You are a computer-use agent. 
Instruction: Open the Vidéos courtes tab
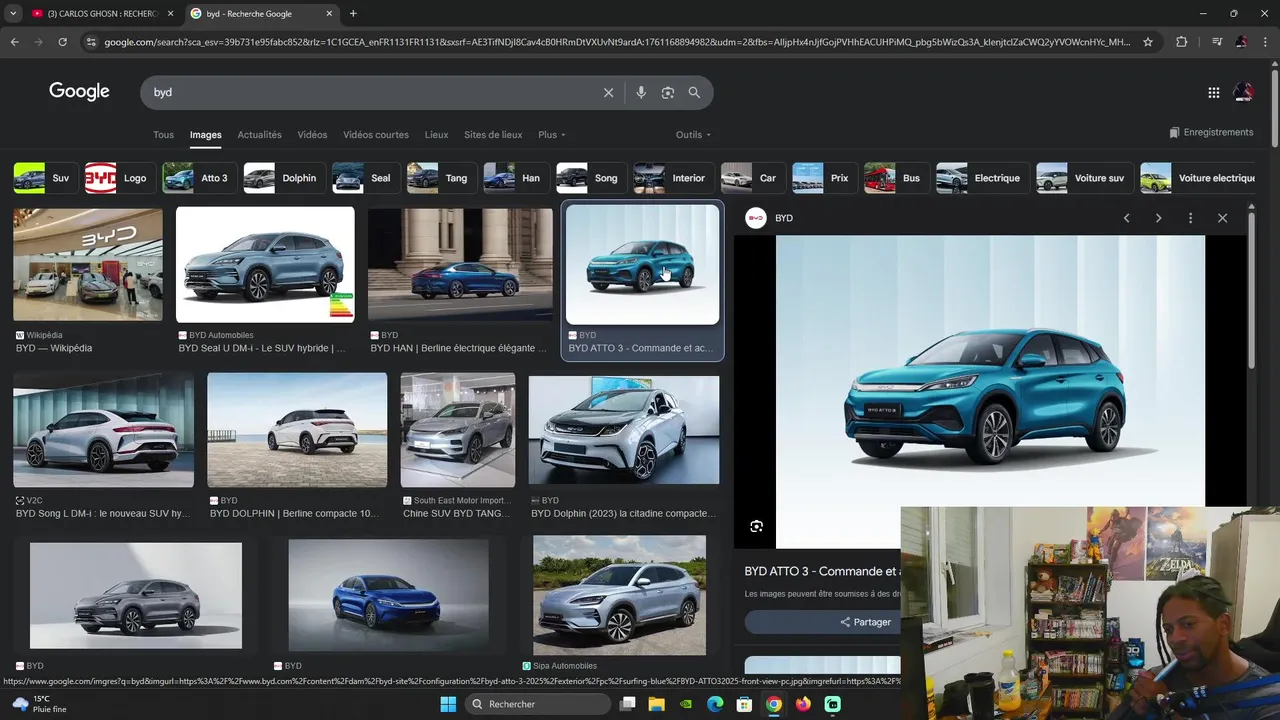point(376,135)
